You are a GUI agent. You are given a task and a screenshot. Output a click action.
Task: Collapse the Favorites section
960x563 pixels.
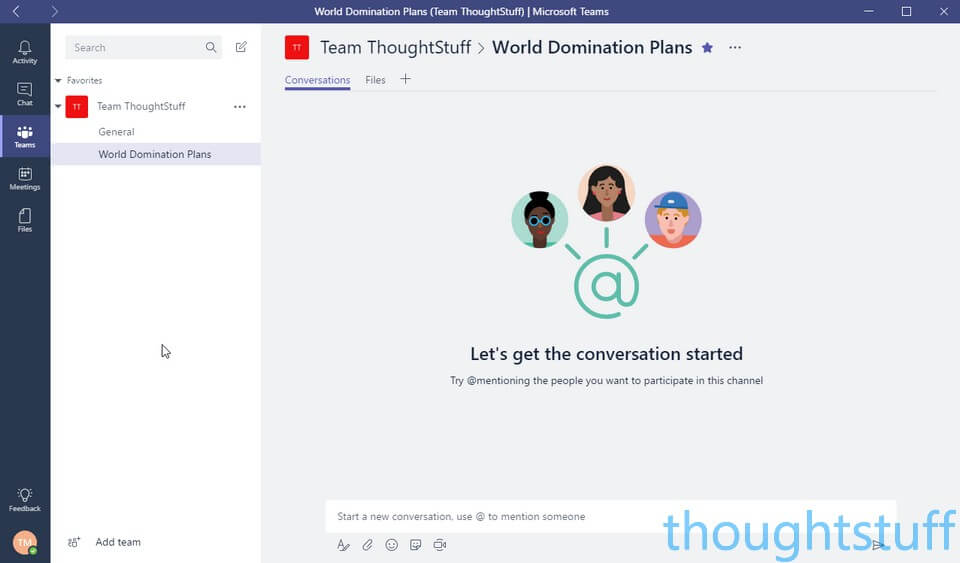pos(59,80)
